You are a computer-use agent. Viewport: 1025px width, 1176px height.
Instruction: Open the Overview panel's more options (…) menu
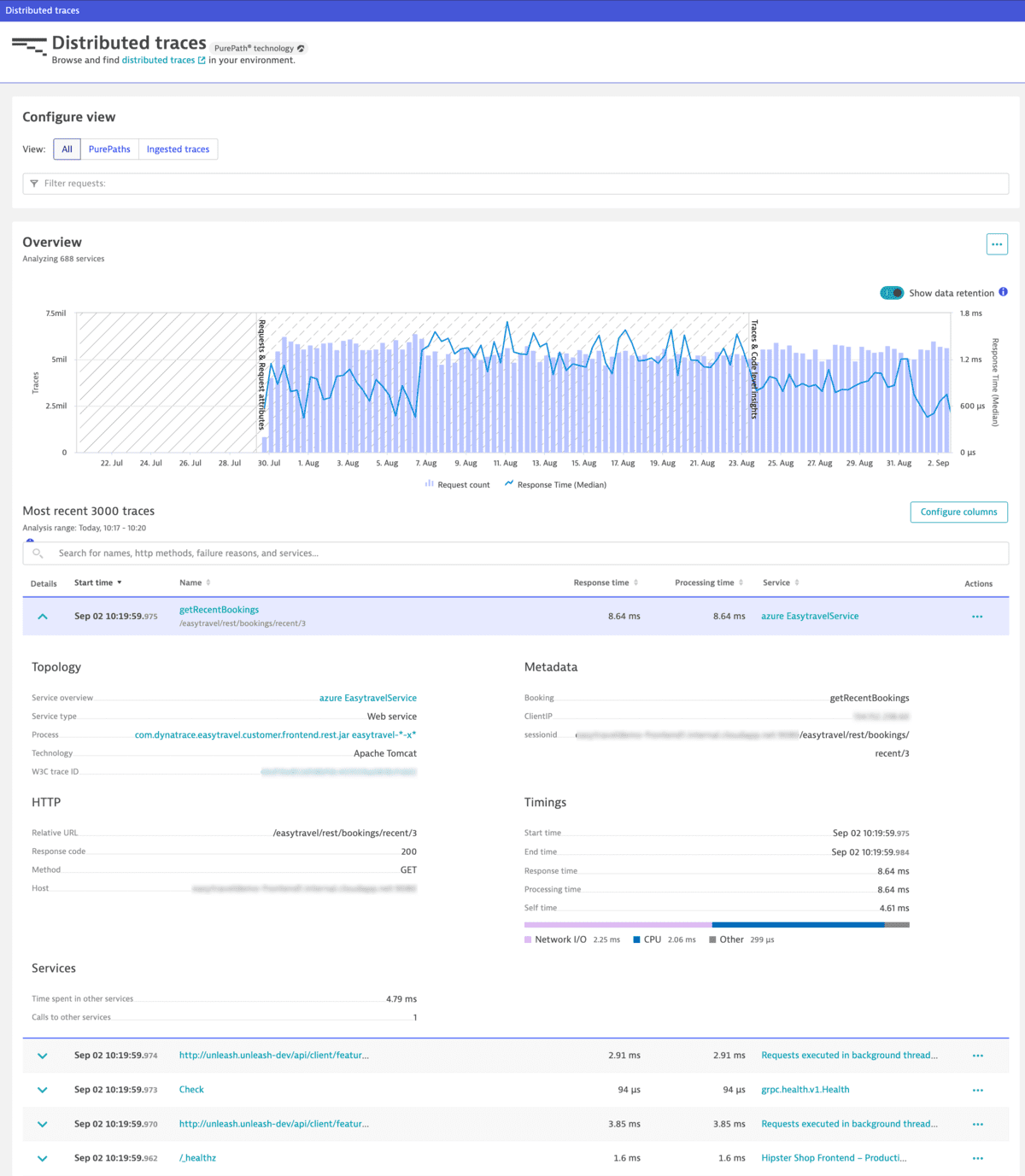tap(996, 244)
